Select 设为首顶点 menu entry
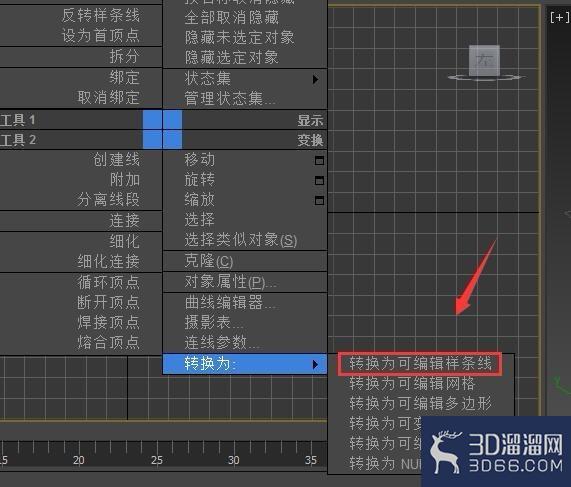 101,36
